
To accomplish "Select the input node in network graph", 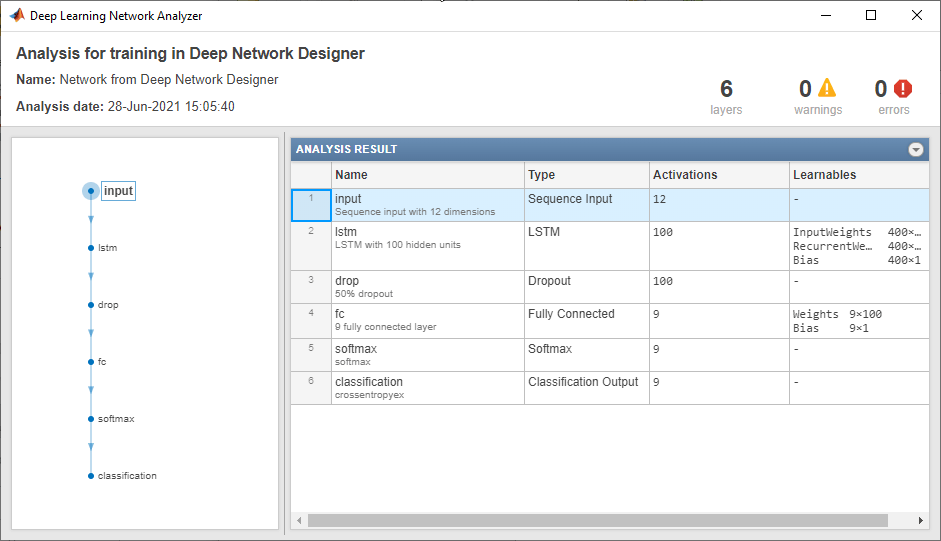I will point(91,190).
